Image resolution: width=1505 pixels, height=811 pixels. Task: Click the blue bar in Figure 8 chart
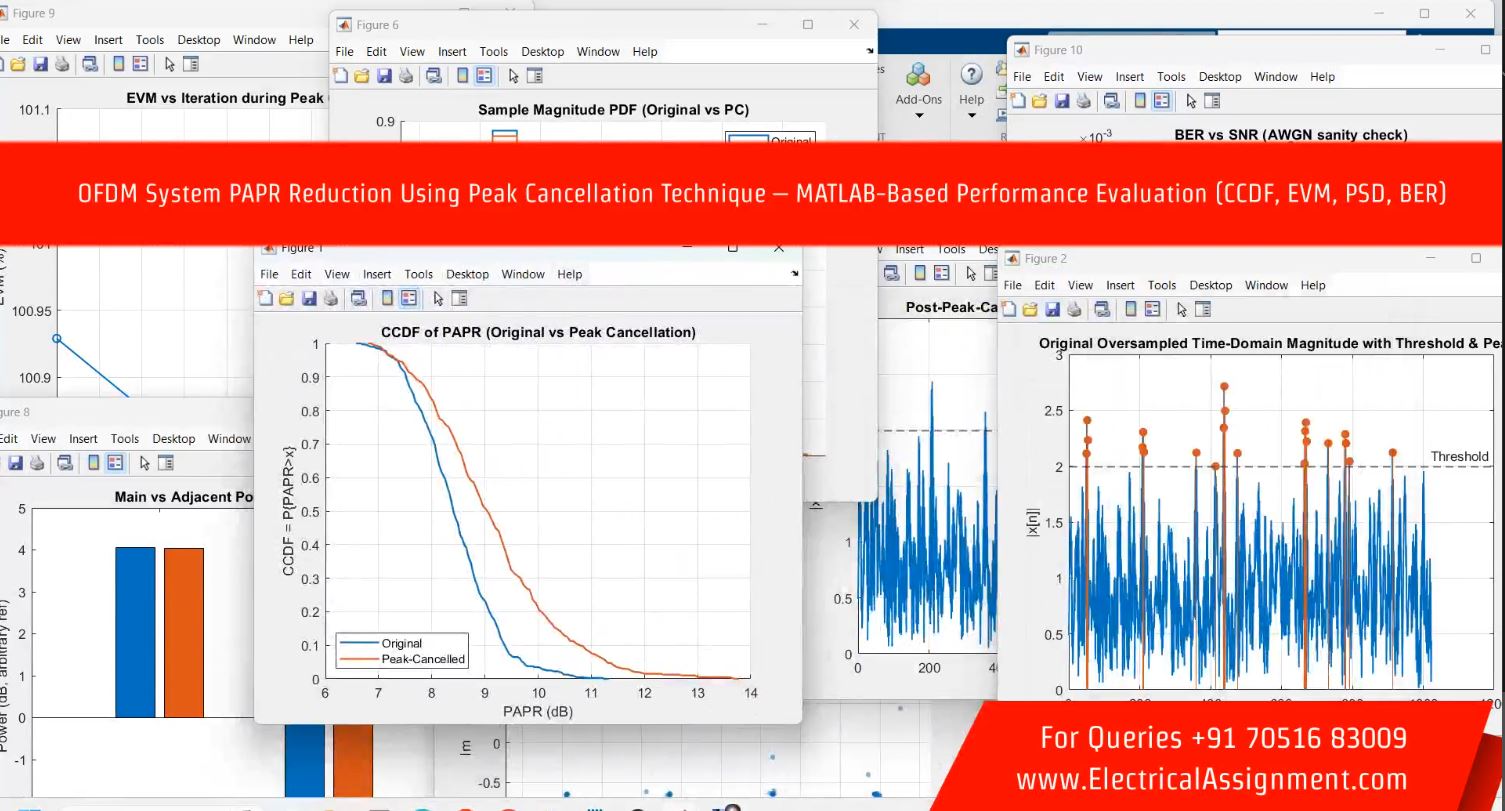click(x=135, y=632)
